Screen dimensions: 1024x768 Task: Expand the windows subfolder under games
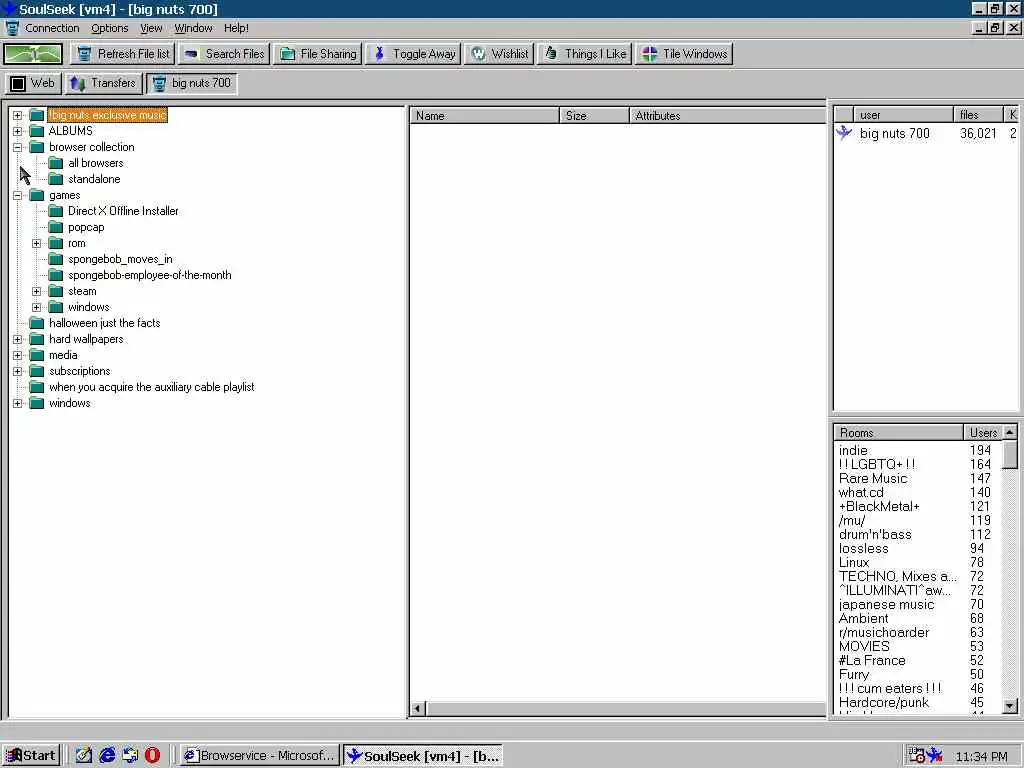point(37,307)
